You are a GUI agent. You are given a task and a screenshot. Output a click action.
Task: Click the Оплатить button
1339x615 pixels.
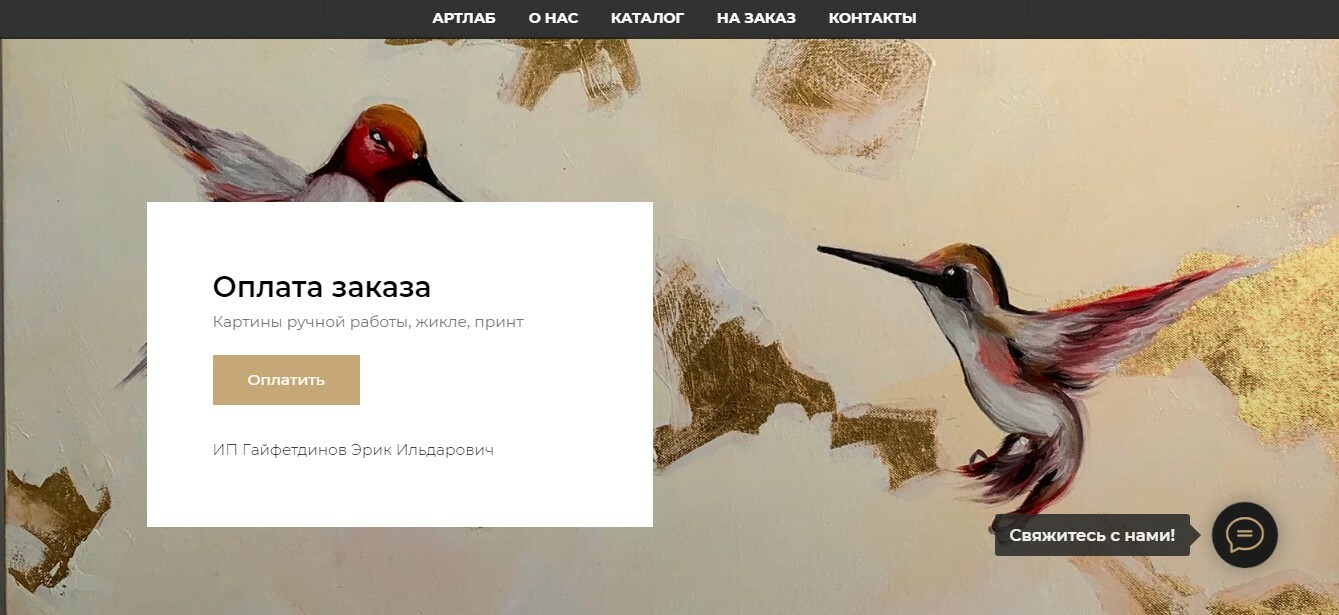point(286,380)
